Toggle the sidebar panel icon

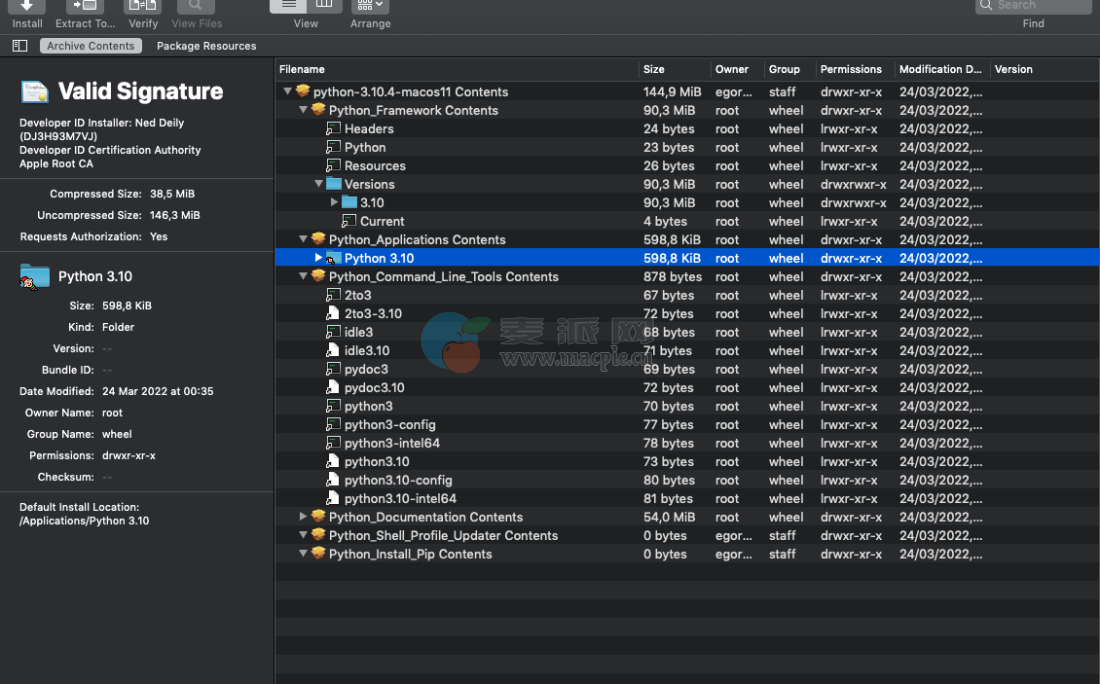point(20,46)
